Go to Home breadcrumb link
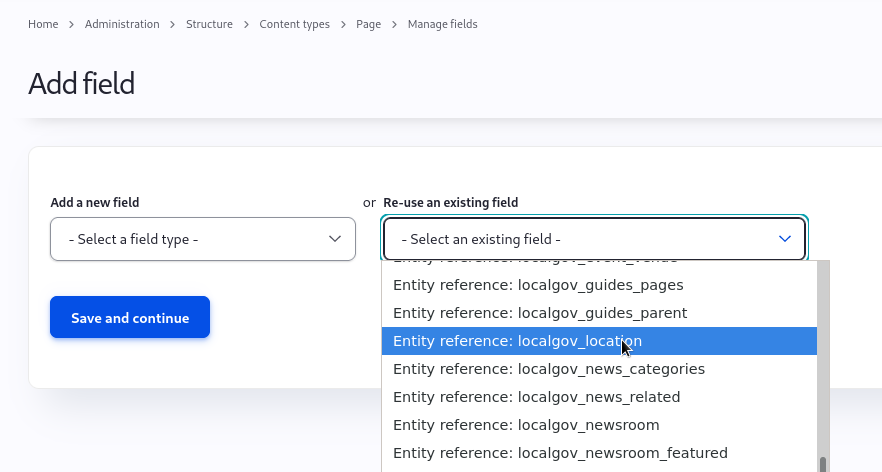The image size is (882, 472). (x=43, y=24)
